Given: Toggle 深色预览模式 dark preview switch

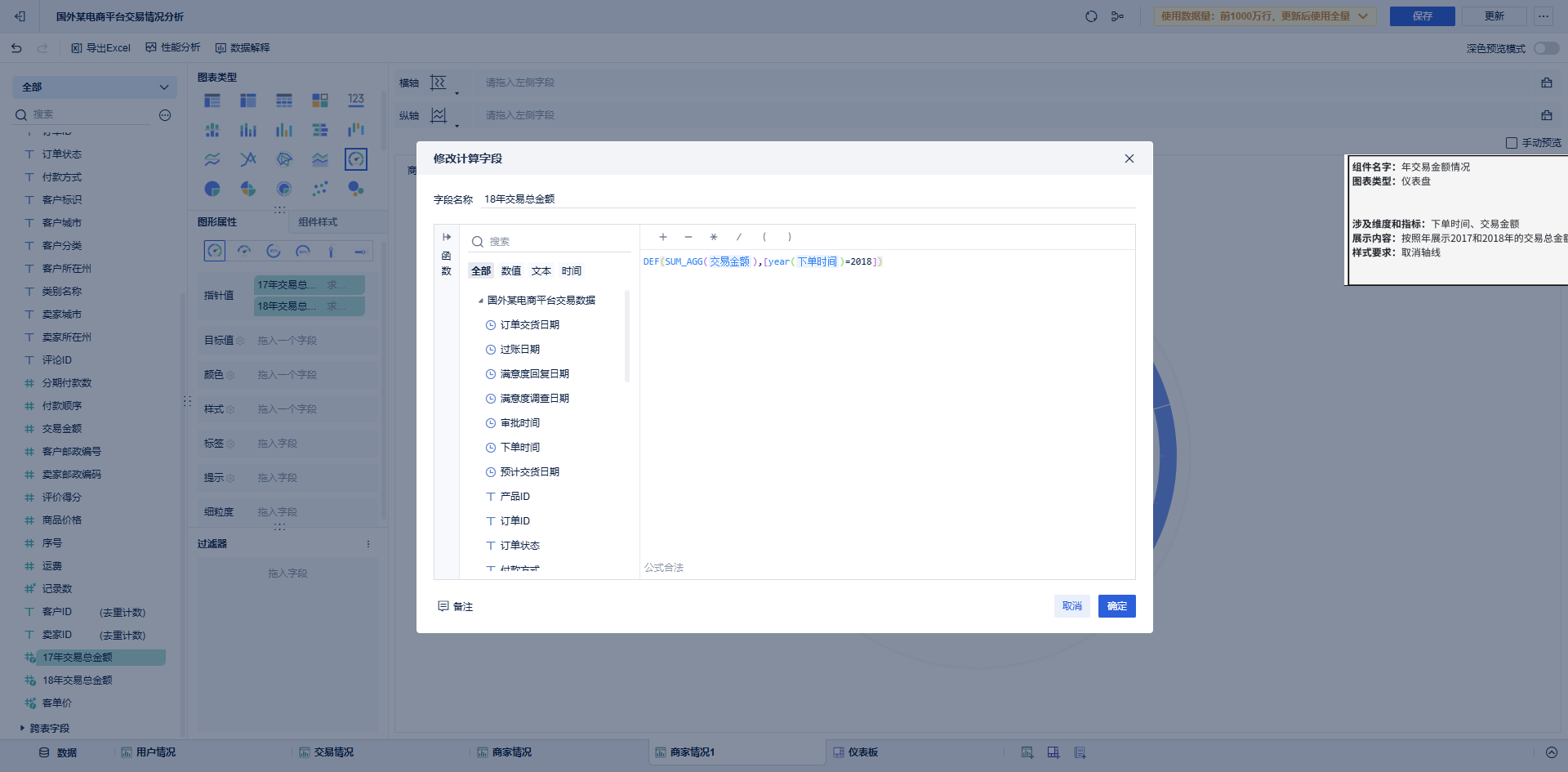Looking at the screenshot, I should coord(1546,48).
